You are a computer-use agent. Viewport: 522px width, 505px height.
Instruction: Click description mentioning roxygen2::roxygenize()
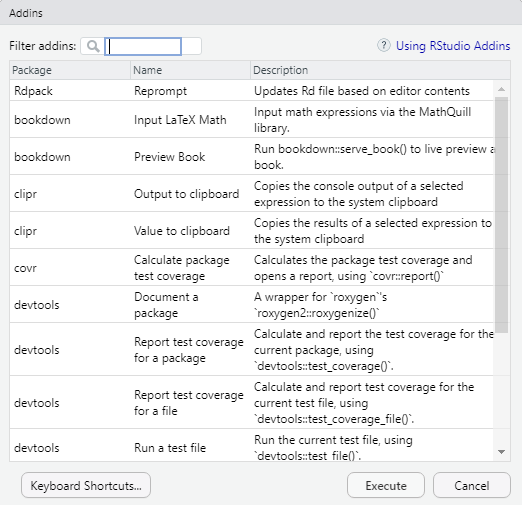pyautogui.click(x=320, y=305)
